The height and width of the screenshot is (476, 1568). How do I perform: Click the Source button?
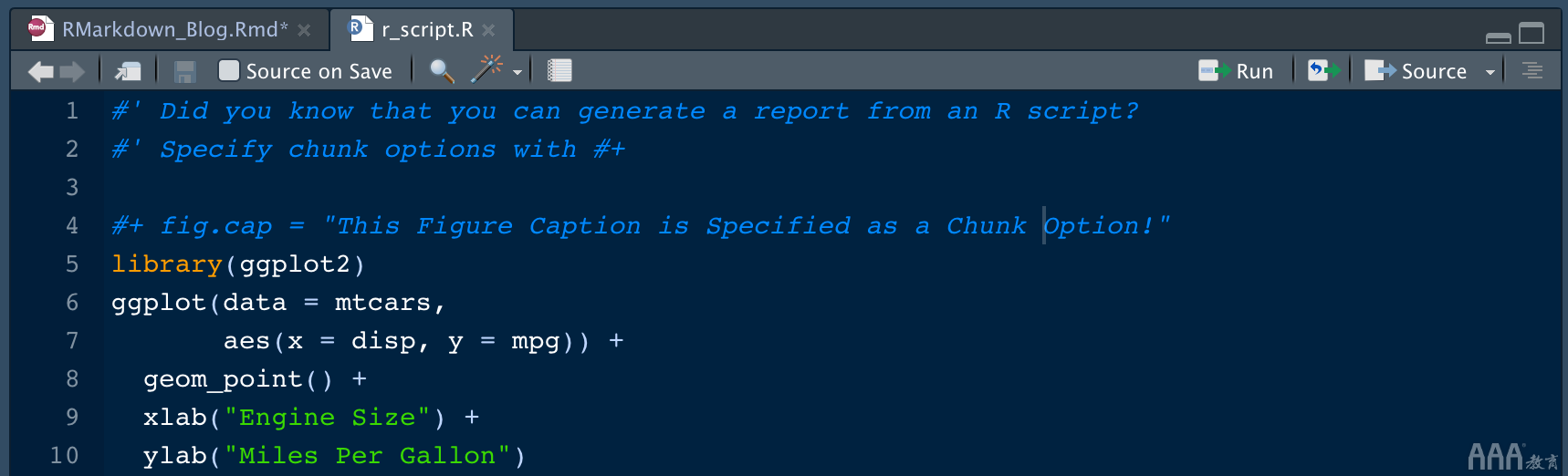coord(1417,71)
